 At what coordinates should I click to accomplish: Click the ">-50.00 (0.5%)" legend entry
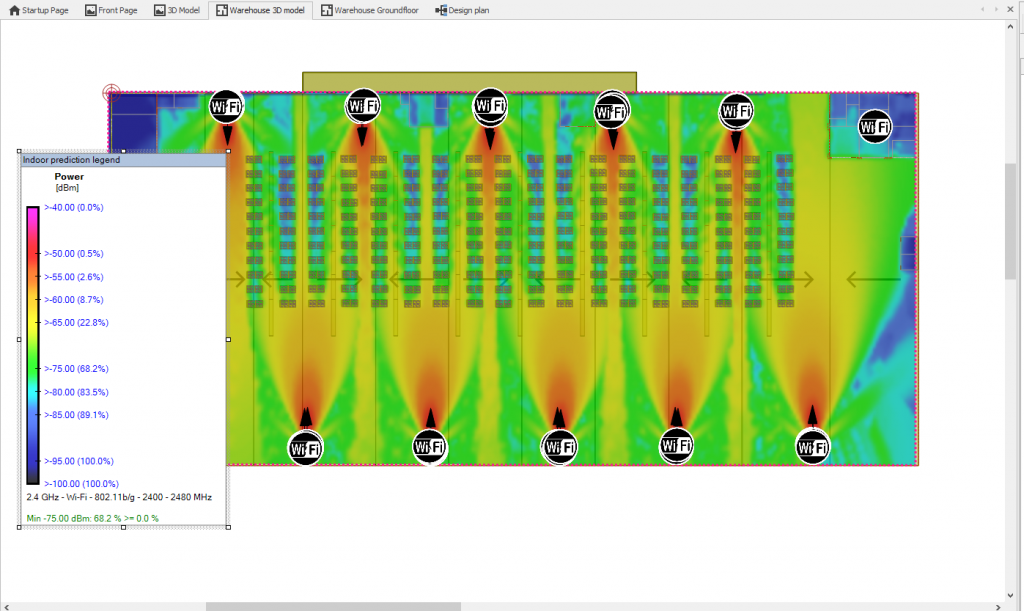tap(74, 254)
